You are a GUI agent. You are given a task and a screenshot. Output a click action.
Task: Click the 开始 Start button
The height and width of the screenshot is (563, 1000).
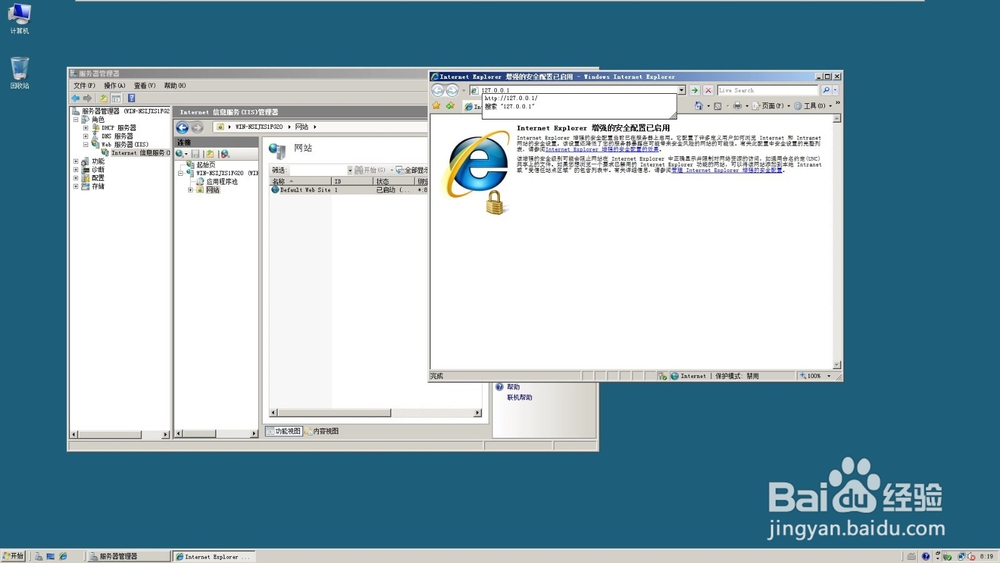coord(13,556)
